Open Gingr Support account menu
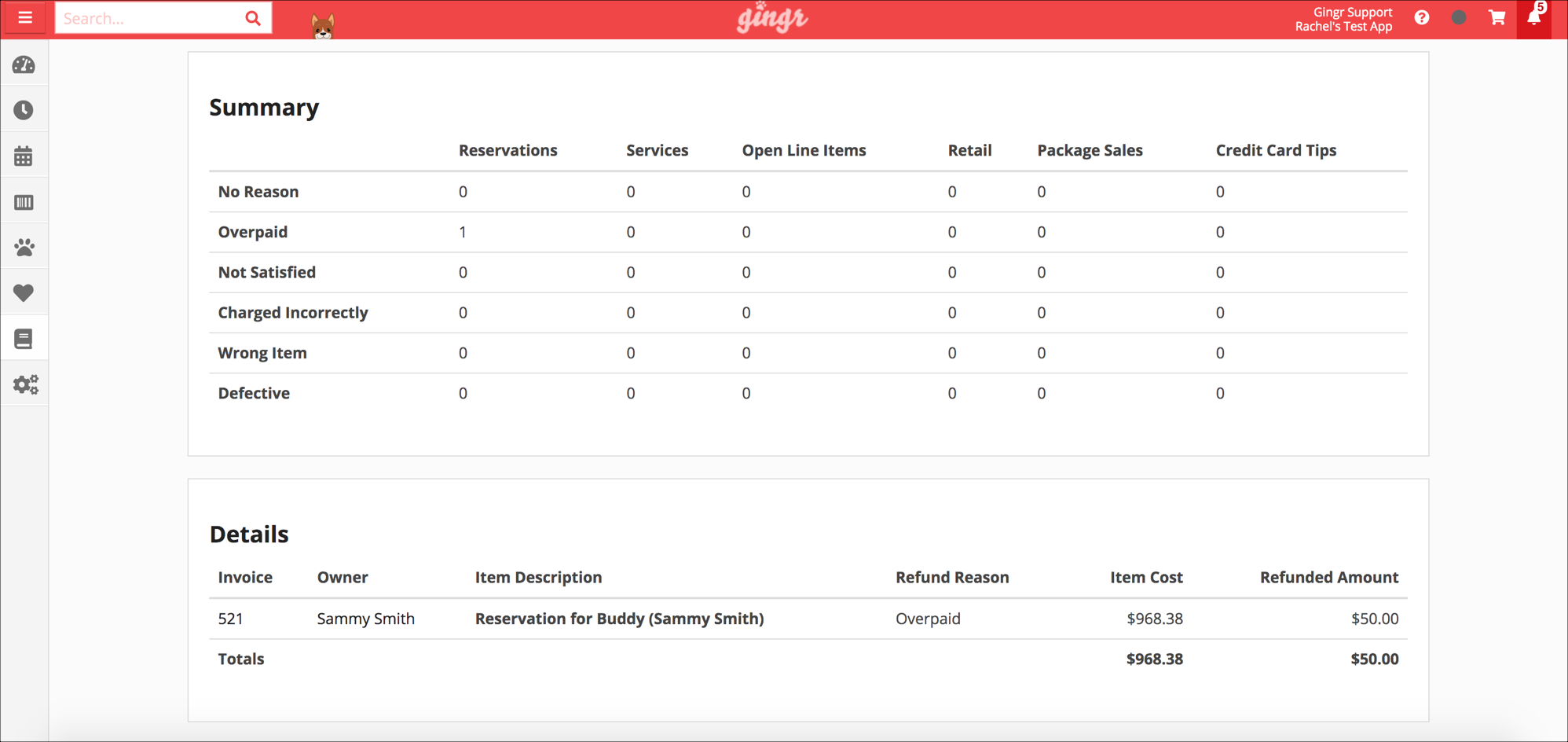This screenshot has height=742, width=1568. point(1343,19)
